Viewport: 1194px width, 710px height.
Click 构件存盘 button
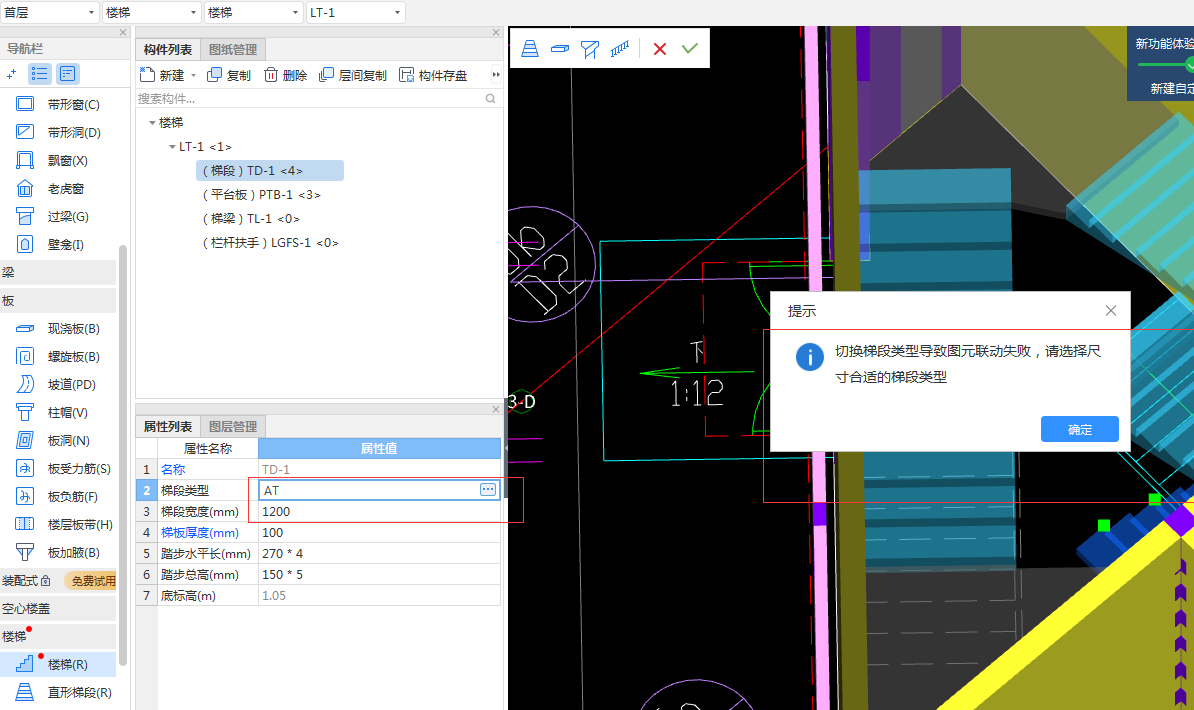click(x=433, y=75)
